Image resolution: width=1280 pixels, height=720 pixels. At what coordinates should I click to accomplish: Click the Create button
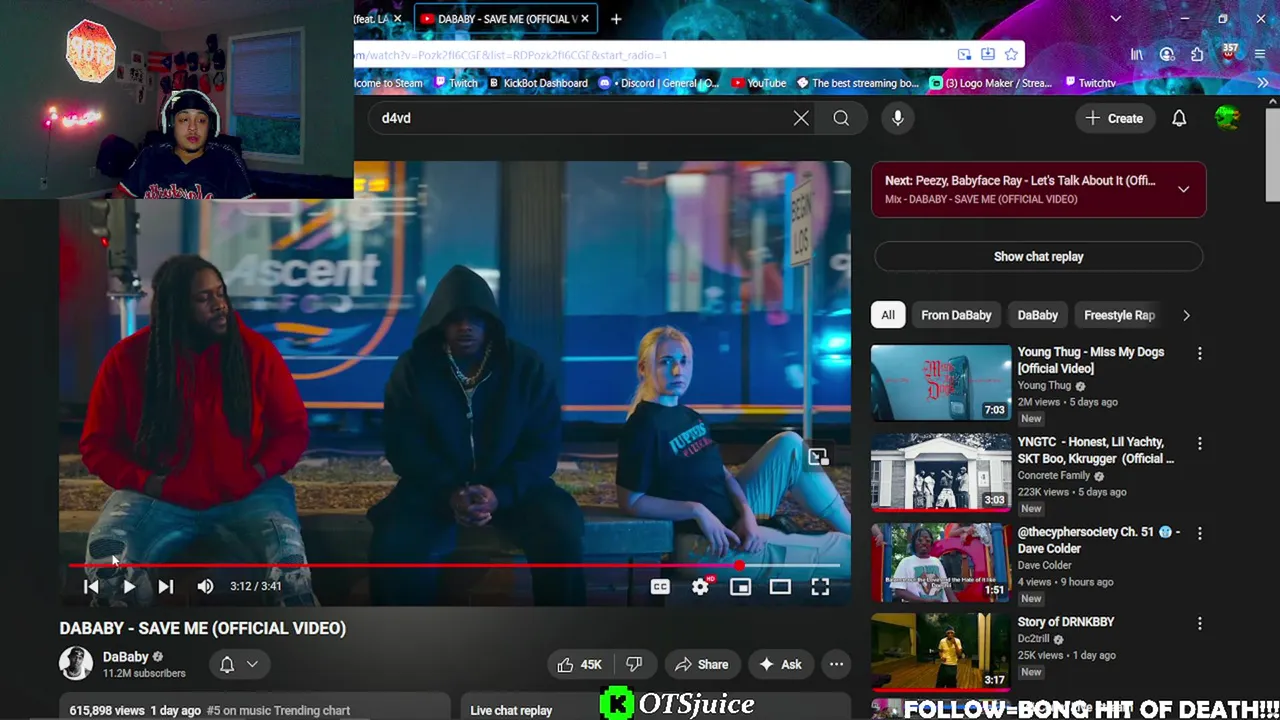point(1114,118)
